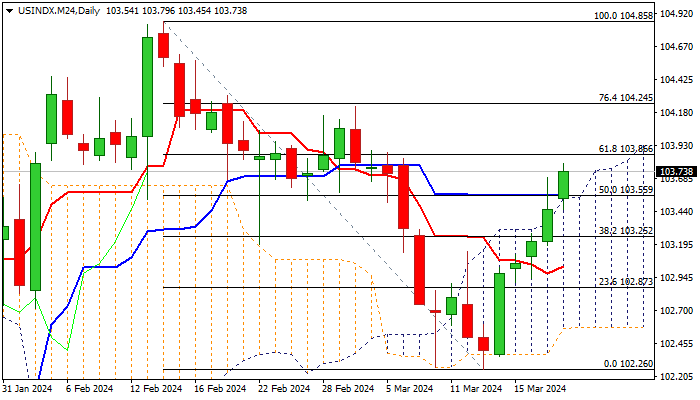Select the 38.2 103.252 Fibonacci label

coord(625,231)
